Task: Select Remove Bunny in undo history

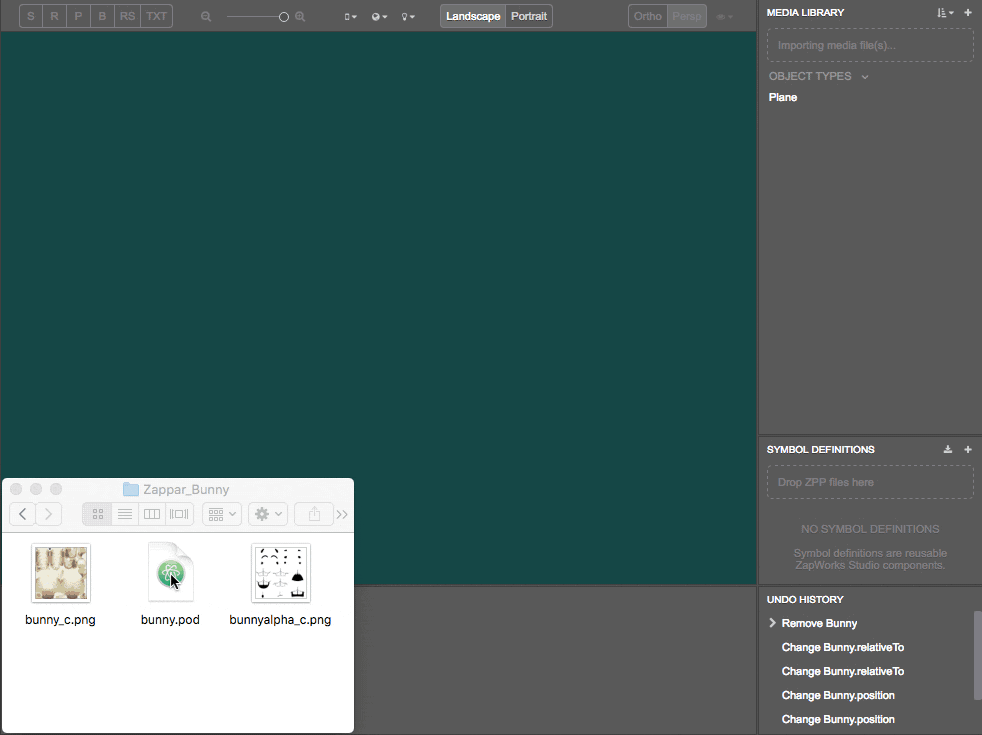Action: (x=819, y=623)
